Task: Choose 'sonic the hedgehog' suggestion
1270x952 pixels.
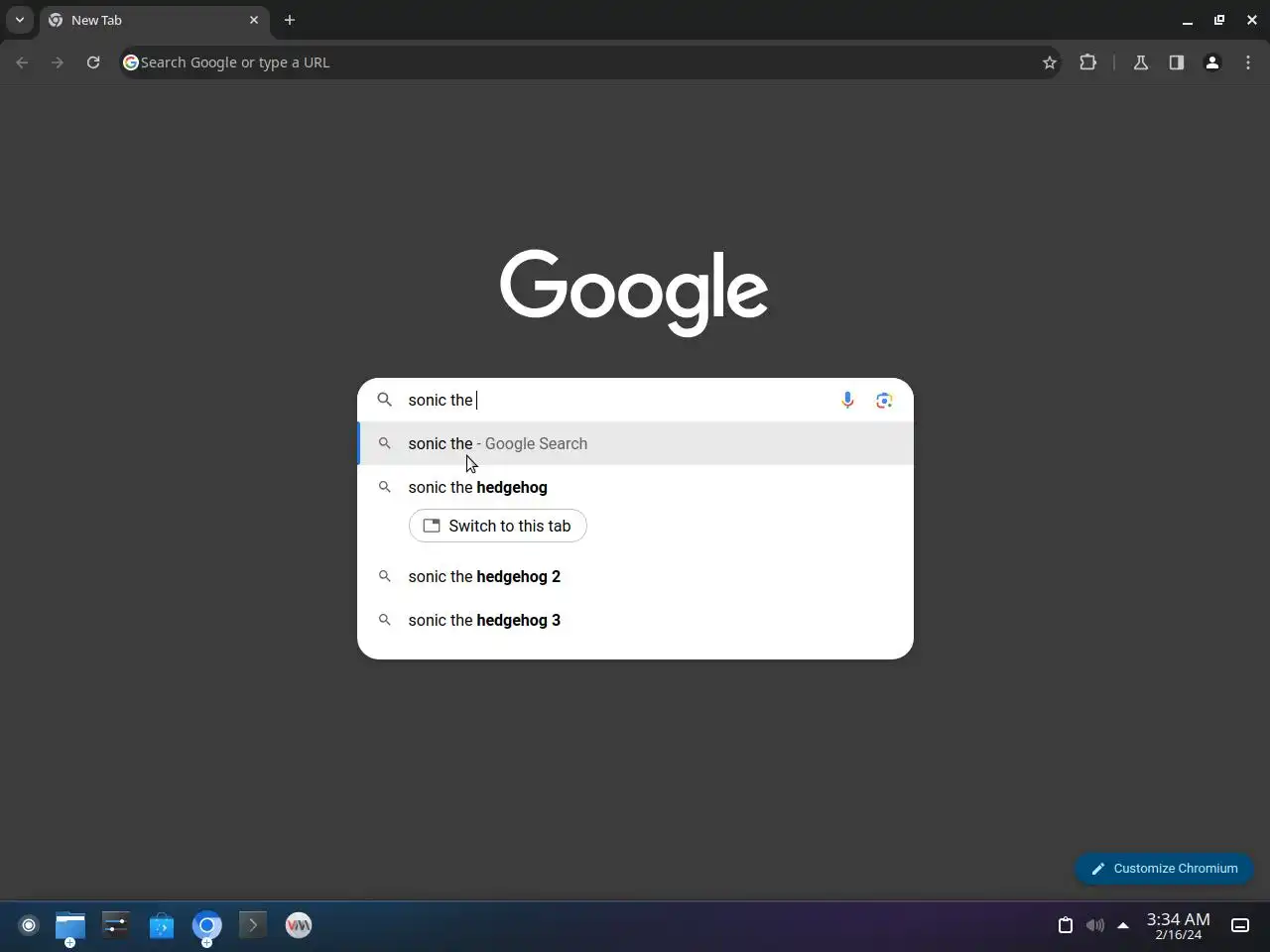Action: [x=635, y=487]
